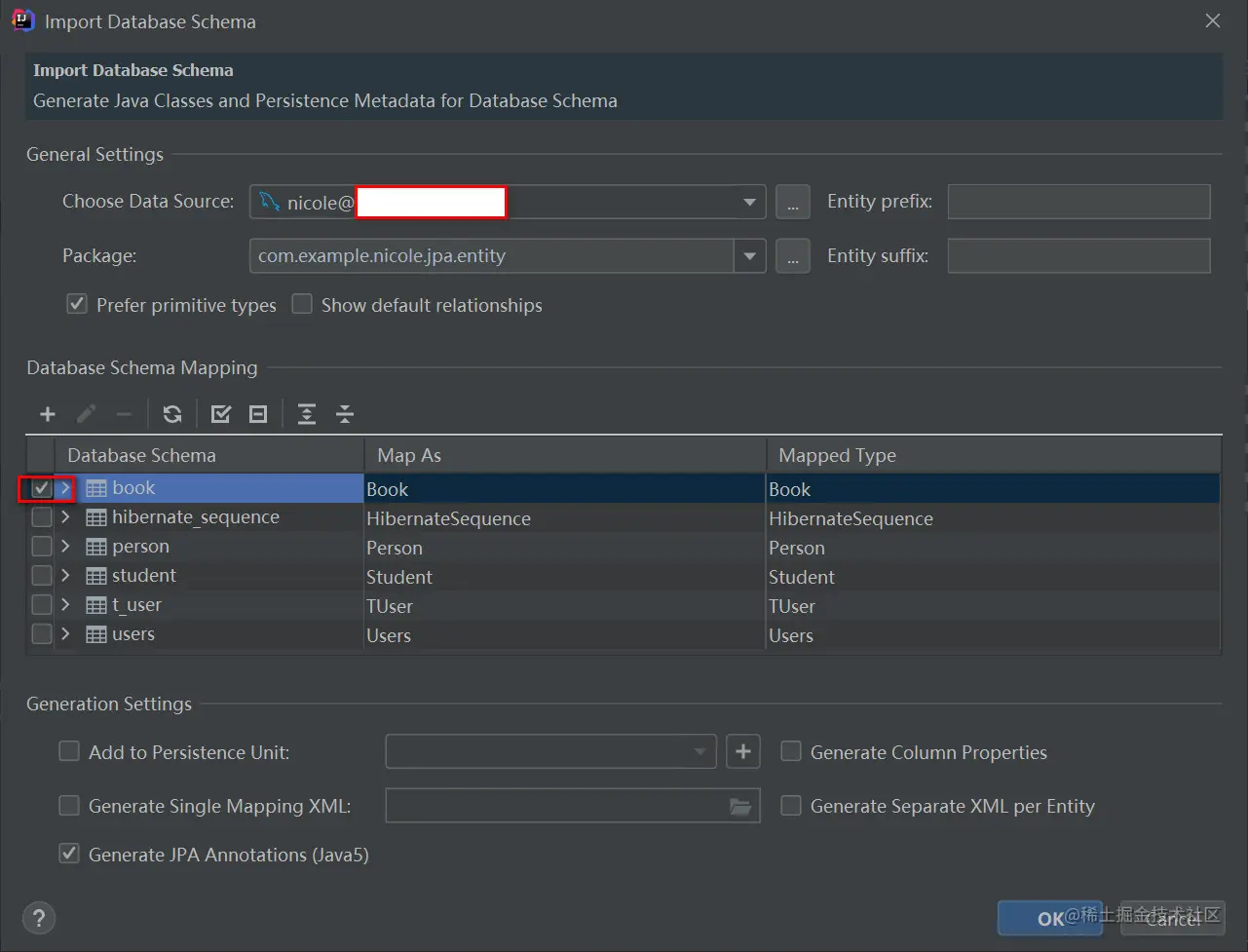This screenshot has width=1248, height=952.
Task: Check the t_user table checkbox
Action: [x=41, y=605]
